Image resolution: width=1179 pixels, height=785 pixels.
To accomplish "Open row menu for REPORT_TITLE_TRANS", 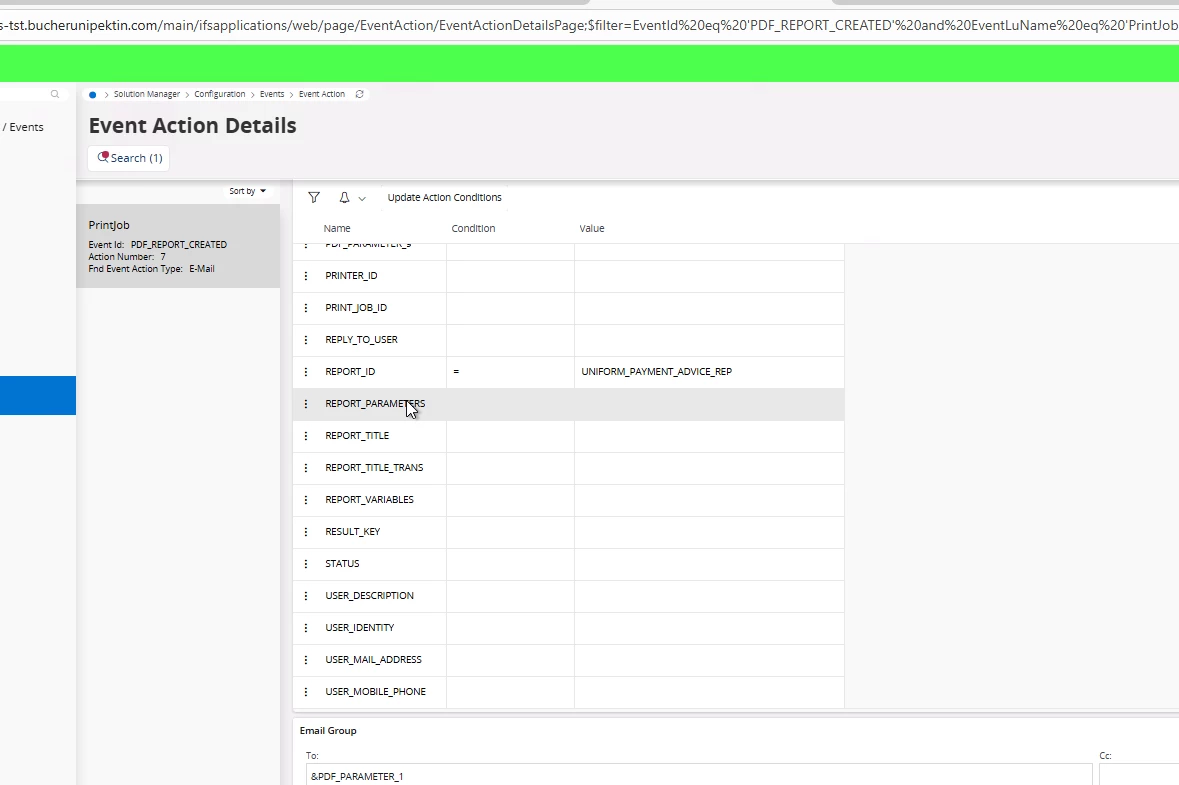I will (306, 468).
